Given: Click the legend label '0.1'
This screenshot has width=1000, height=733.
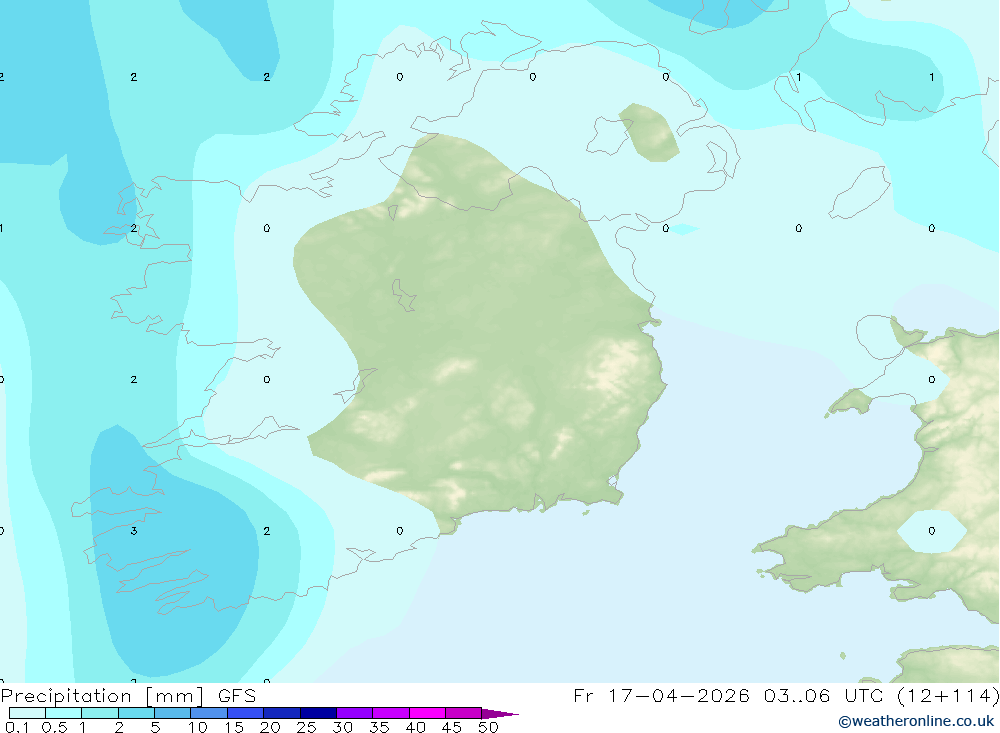Looking at the screenshot, I should (x=17, y=727).
